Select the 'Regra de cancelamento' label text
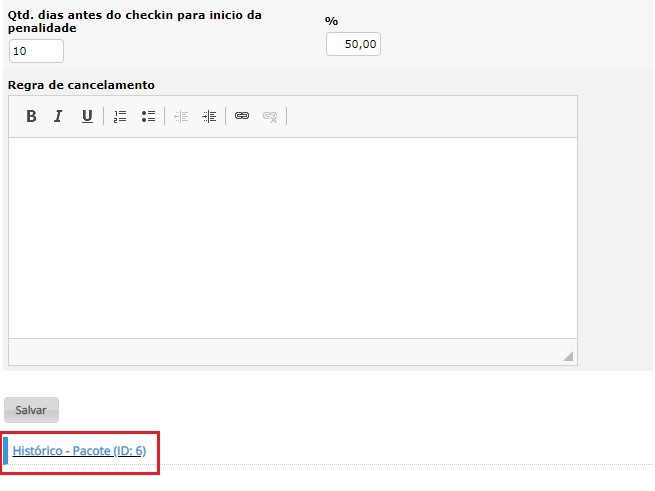 pyautogui.click(x=81, y=85)
